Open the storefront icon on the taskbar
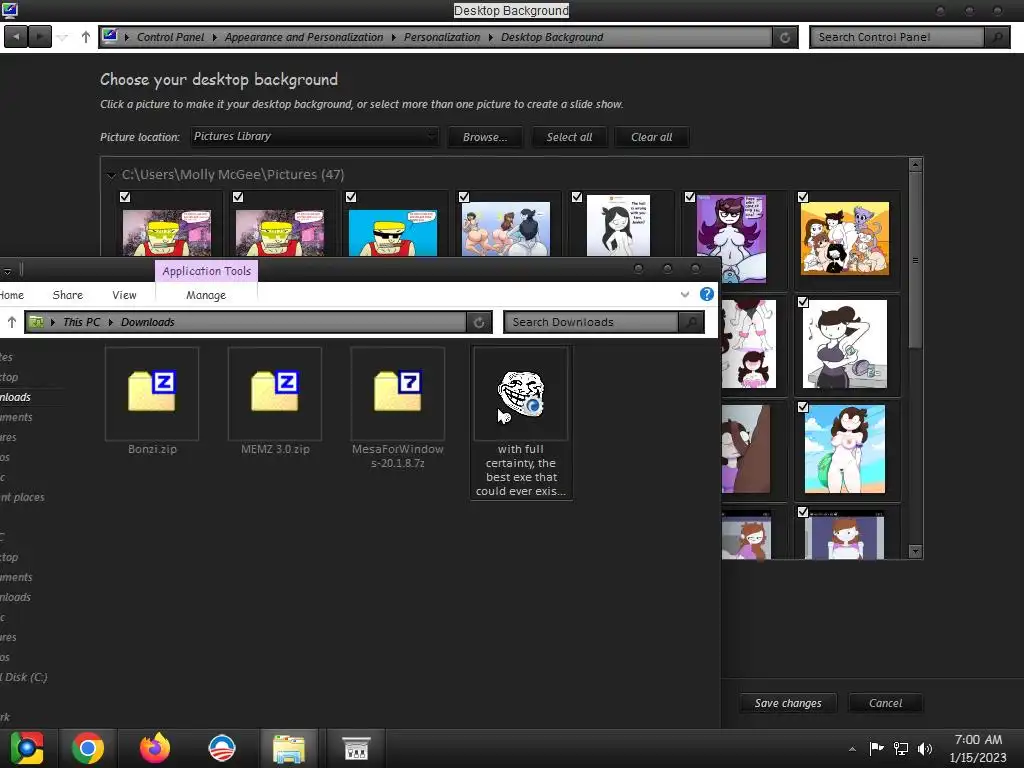 (x=356, y=748)
